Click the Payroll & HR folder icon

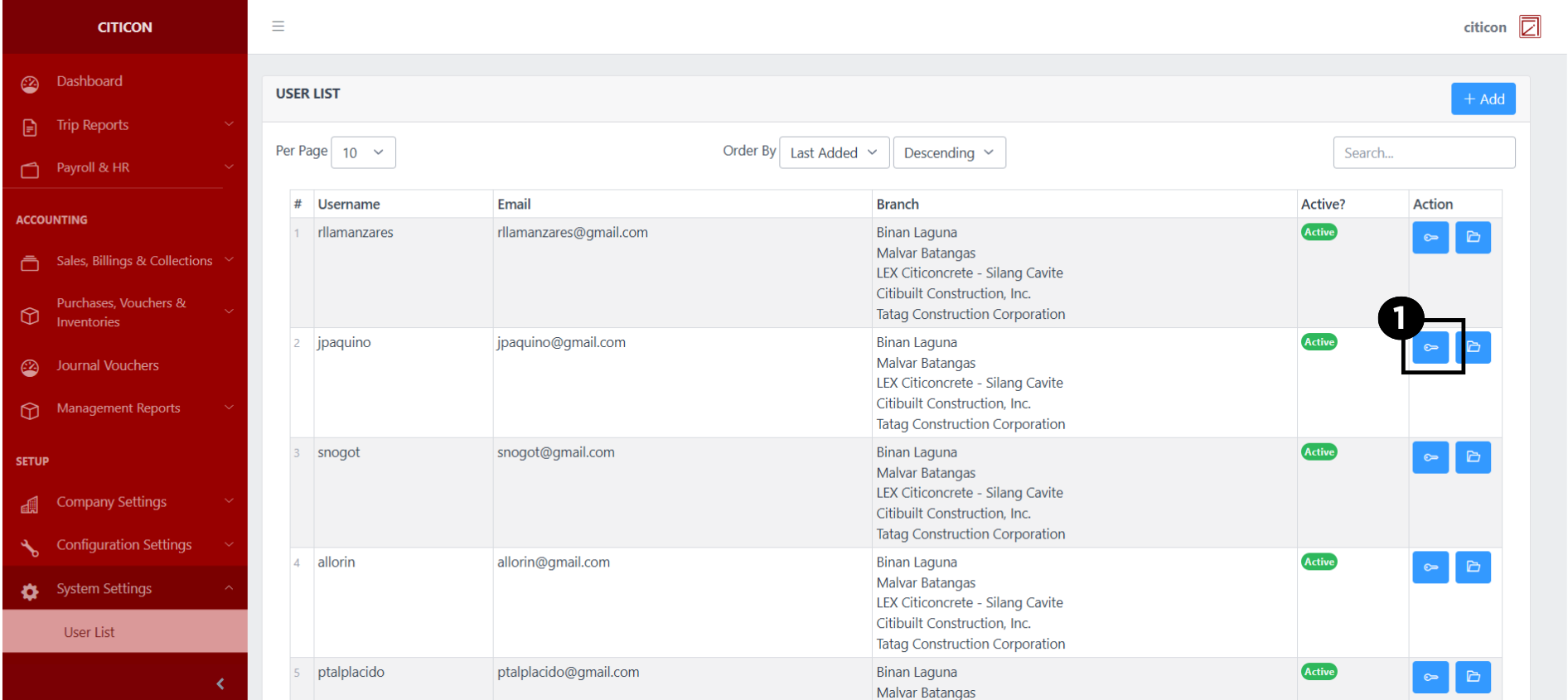tap(30, 170)
